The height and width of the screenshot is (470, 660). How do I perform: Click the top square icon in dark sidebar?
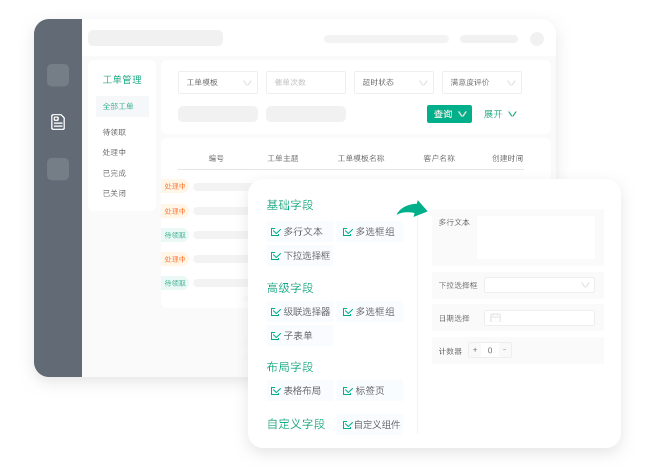(58, 75)
